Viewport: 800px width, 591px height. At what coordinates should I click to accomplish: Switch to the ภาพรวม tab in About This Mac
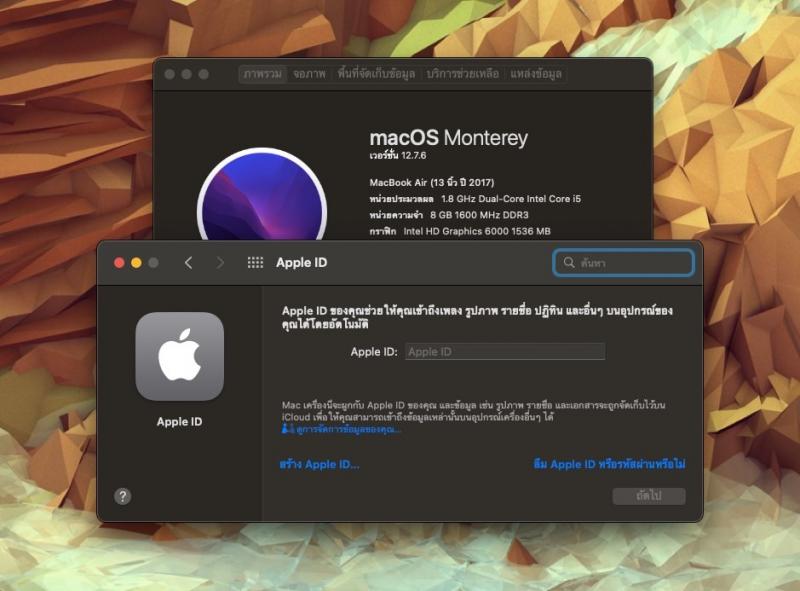(262, 74)
